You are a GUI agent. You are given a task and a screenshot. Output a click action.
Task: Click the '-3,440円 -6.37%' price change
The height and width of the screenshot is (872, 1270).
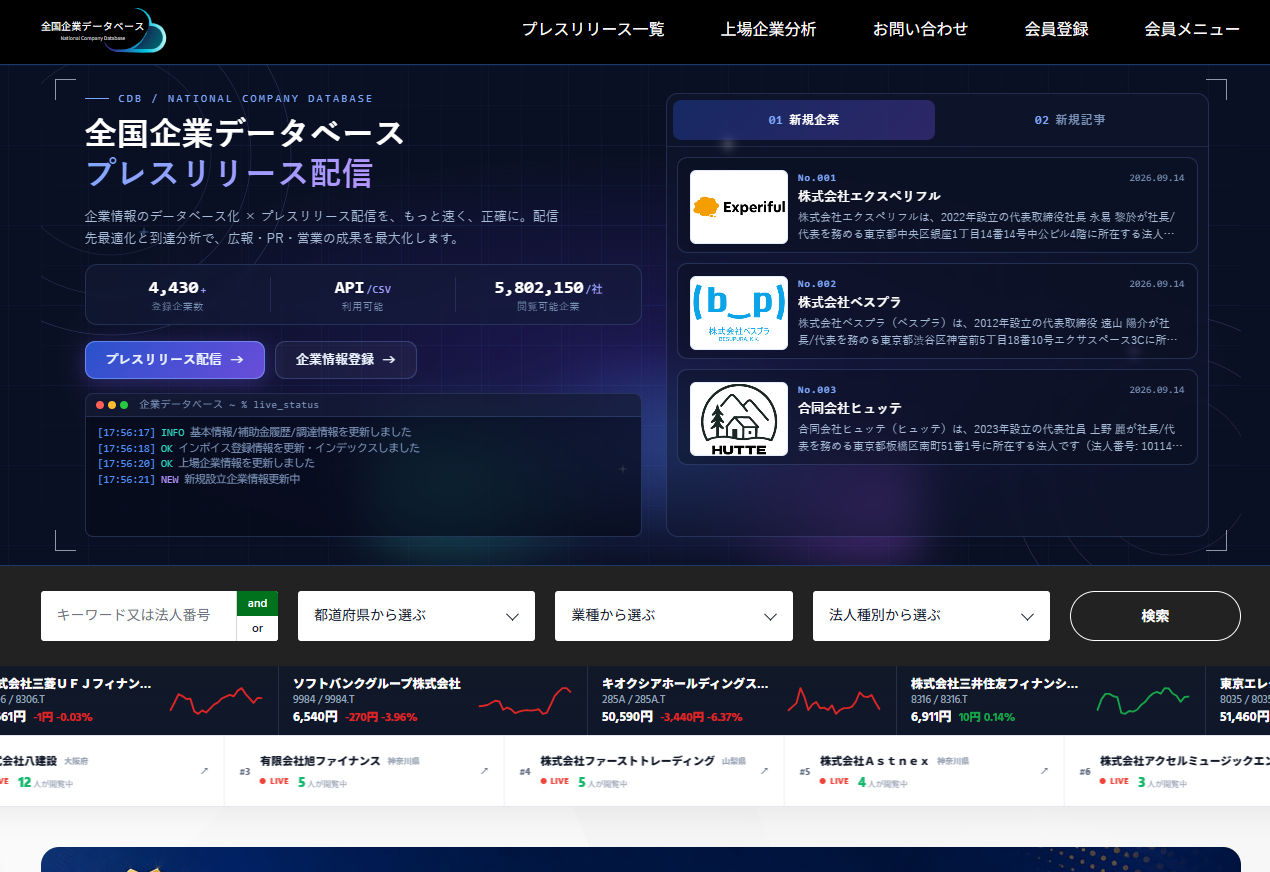[x=700, y=717]
